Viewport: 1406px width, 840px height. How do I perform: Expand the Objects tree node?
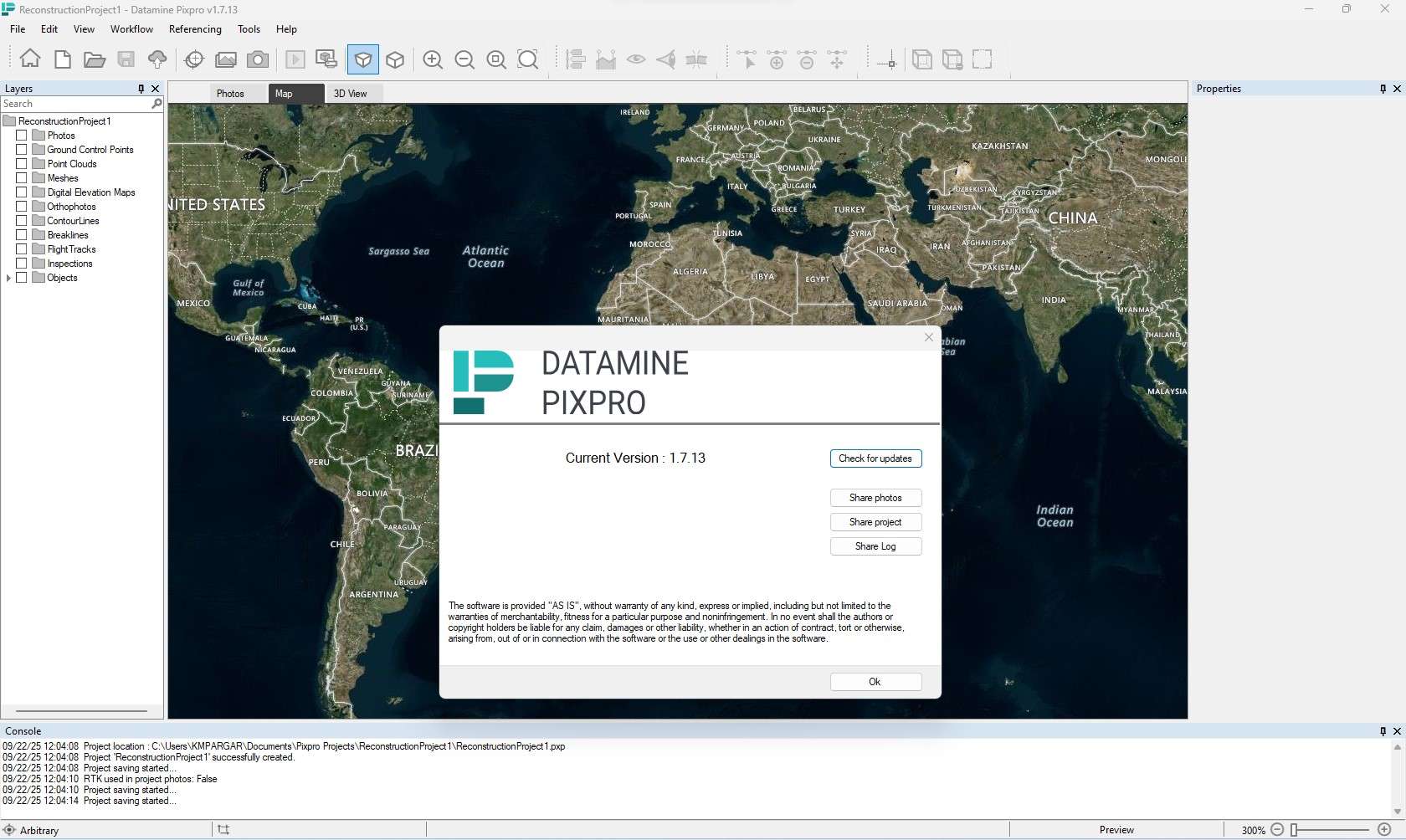click(9, 278)
